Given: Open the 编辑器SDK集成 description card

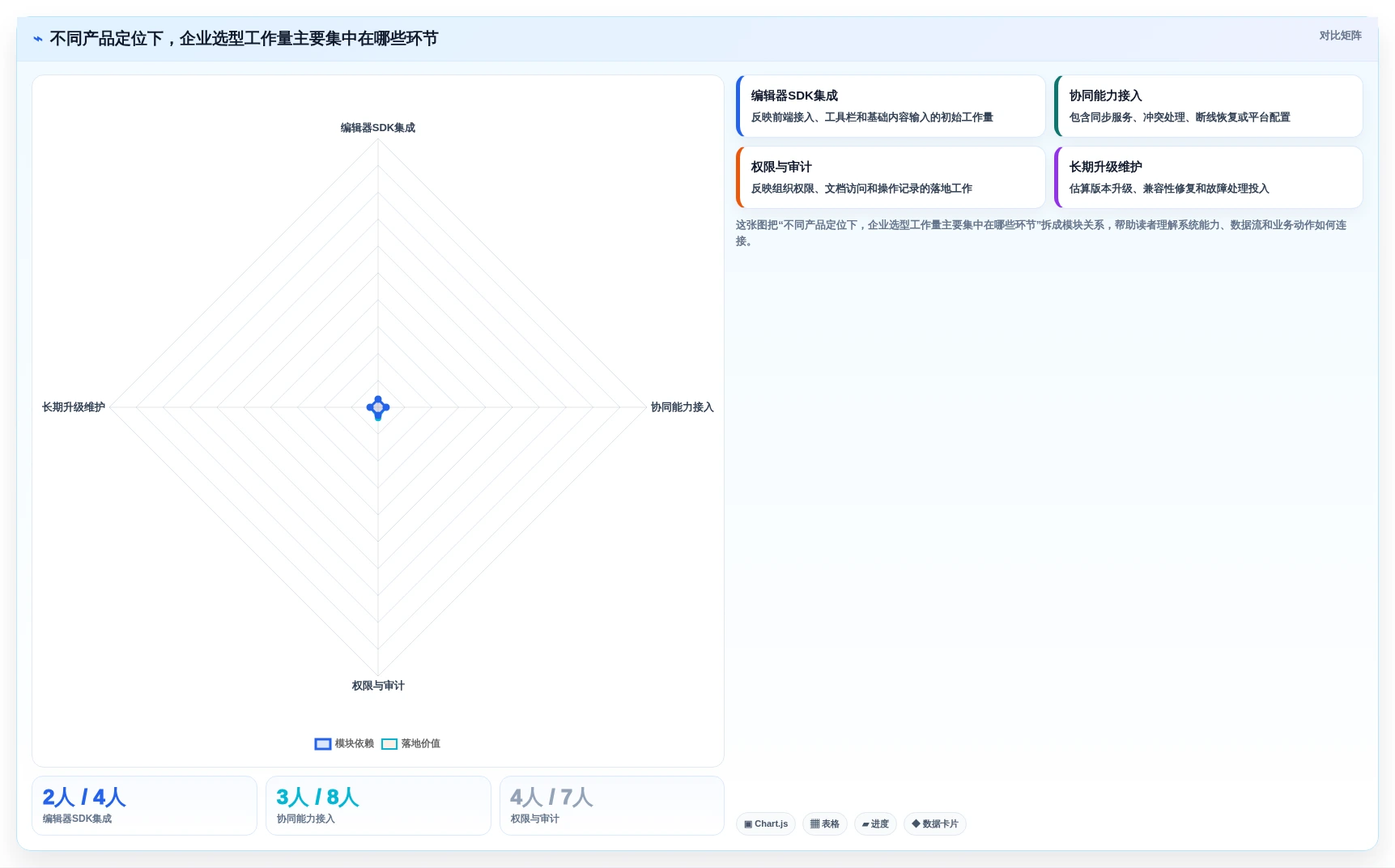Looking at the screenshot, I should click(891, 106).
